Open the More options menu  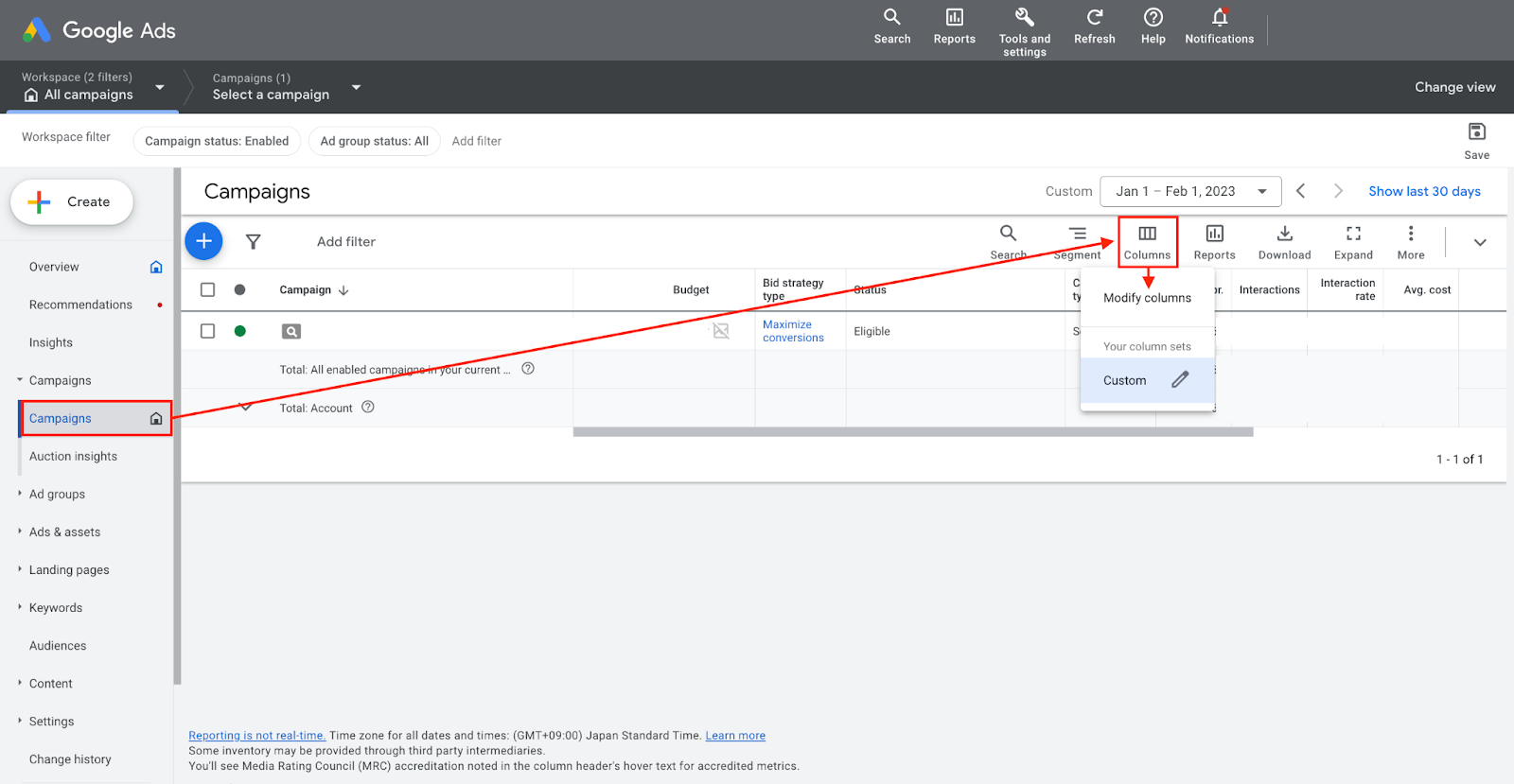point(1410,242)
